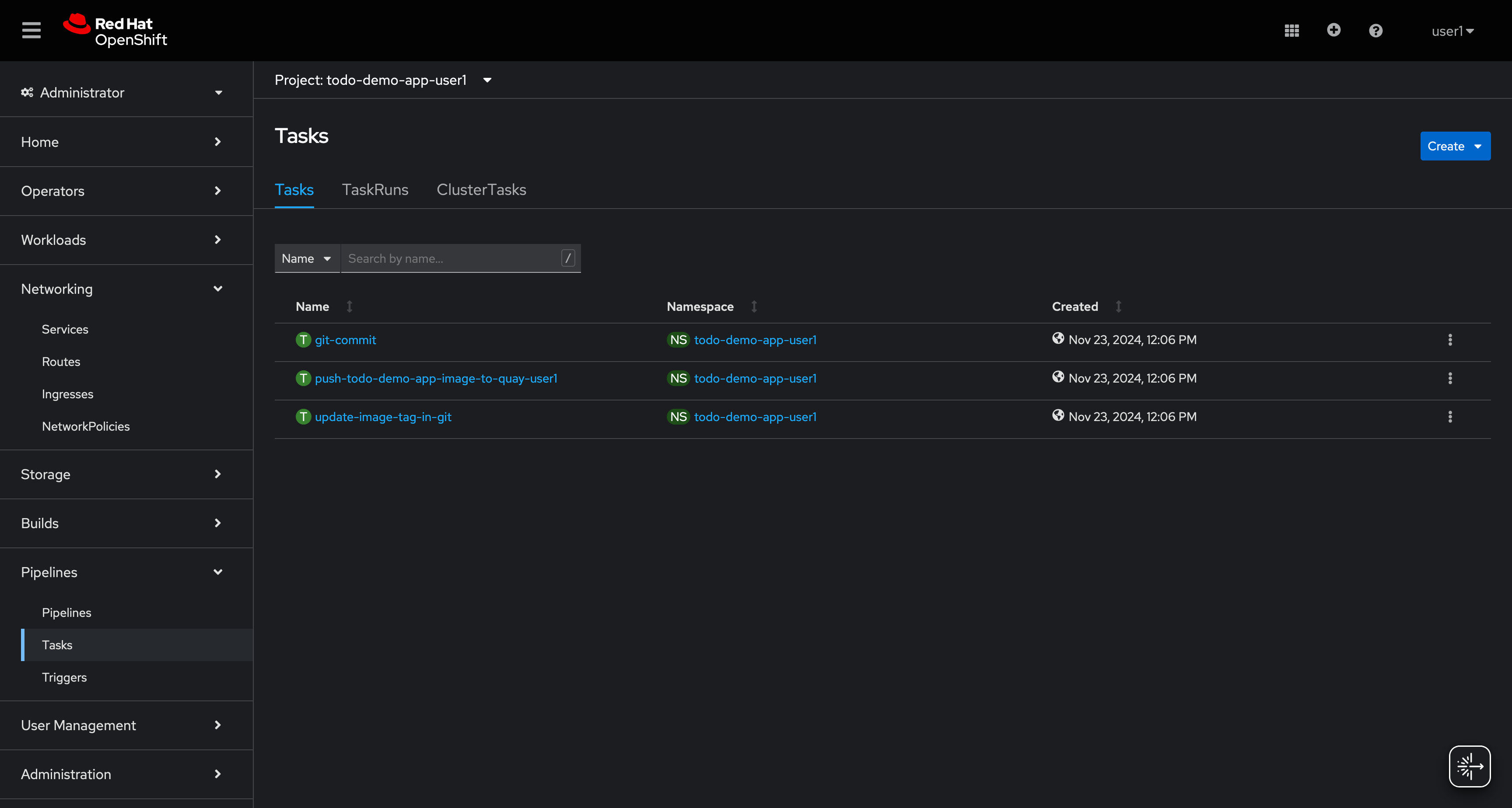Toggle the hamburger navigation menu

click(x=31, y=30)
